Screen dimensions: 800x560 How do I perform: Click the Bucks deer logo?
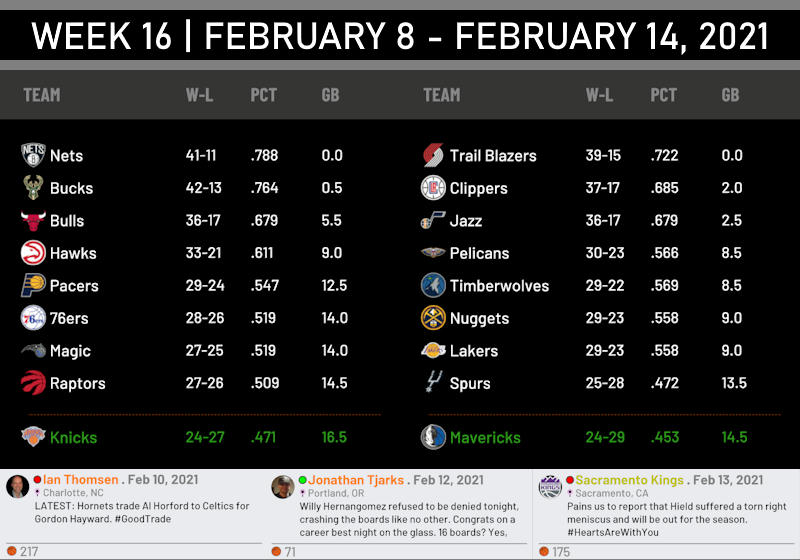33,187
